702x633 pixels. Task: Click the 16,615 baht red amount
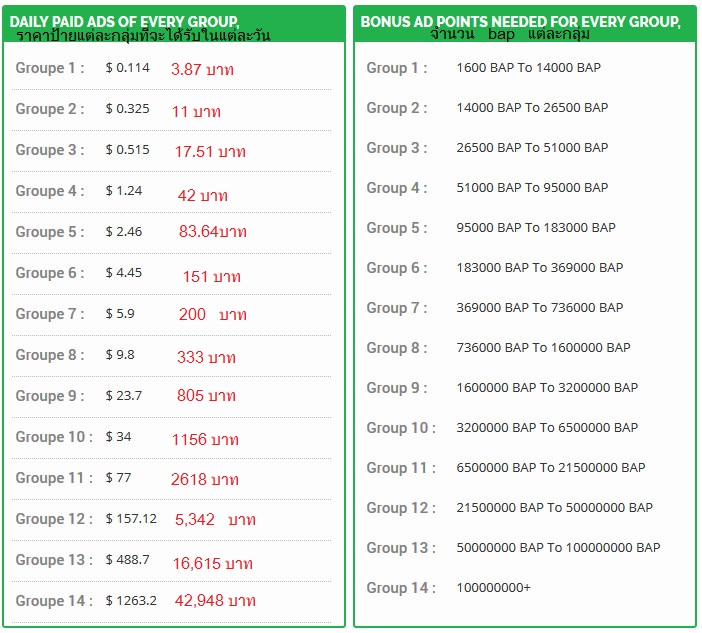212,564
